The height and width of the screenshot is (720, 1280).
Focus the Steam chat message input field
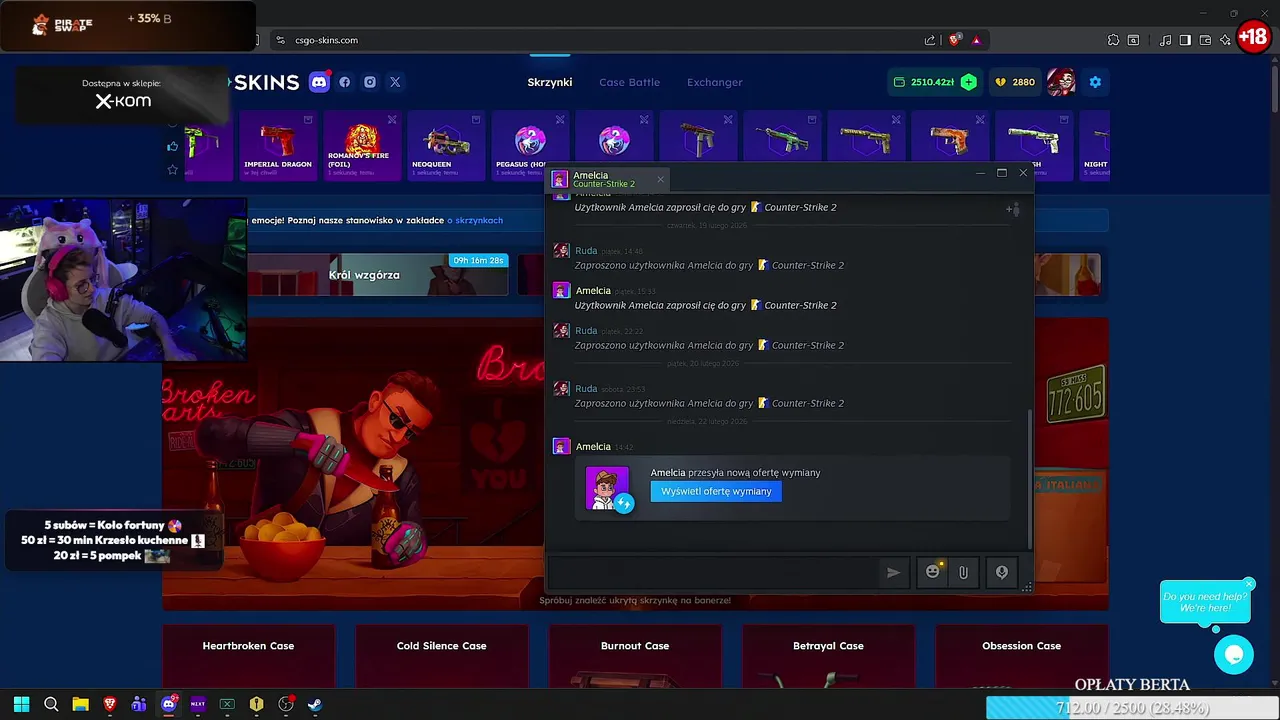pyautogui.click(x=712, y=573)
